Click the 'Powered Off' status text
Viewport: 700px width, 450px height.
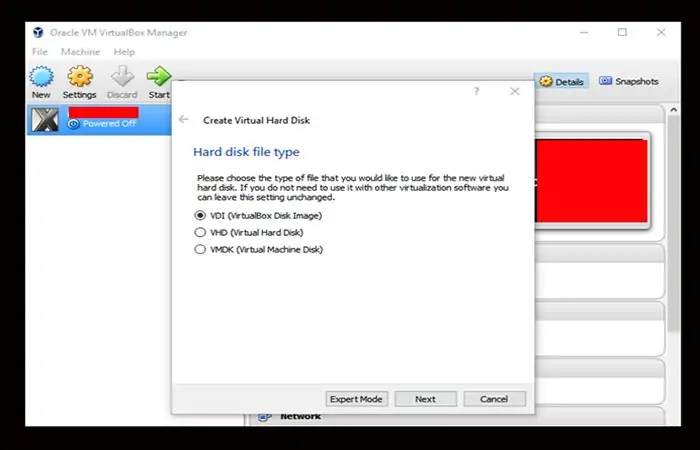[109, 124]
